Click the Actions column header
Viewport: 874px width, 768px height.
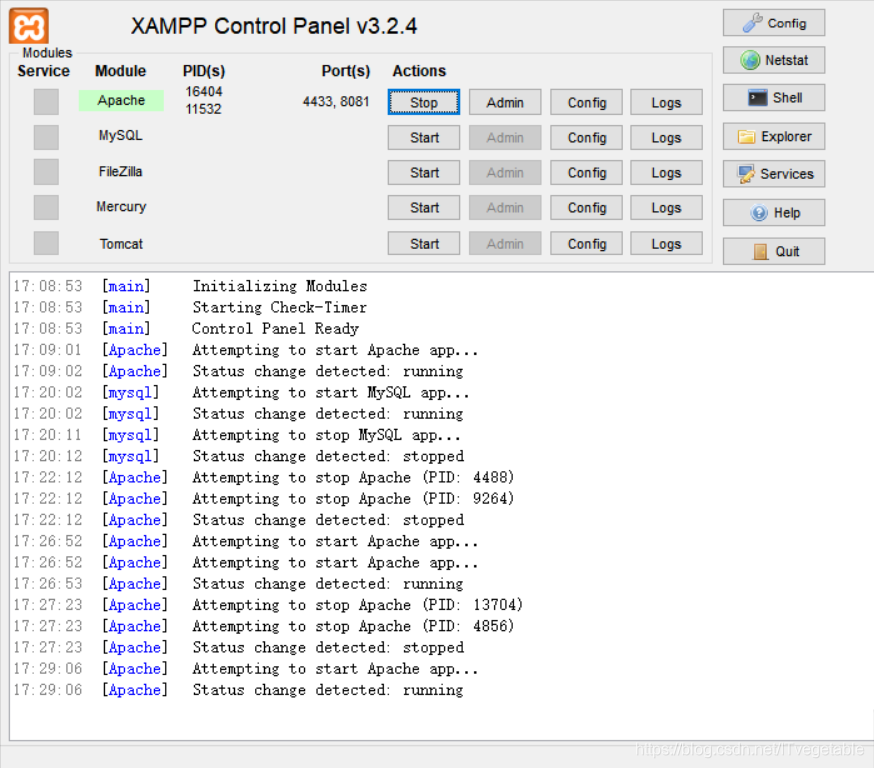[x=419, y=71]
